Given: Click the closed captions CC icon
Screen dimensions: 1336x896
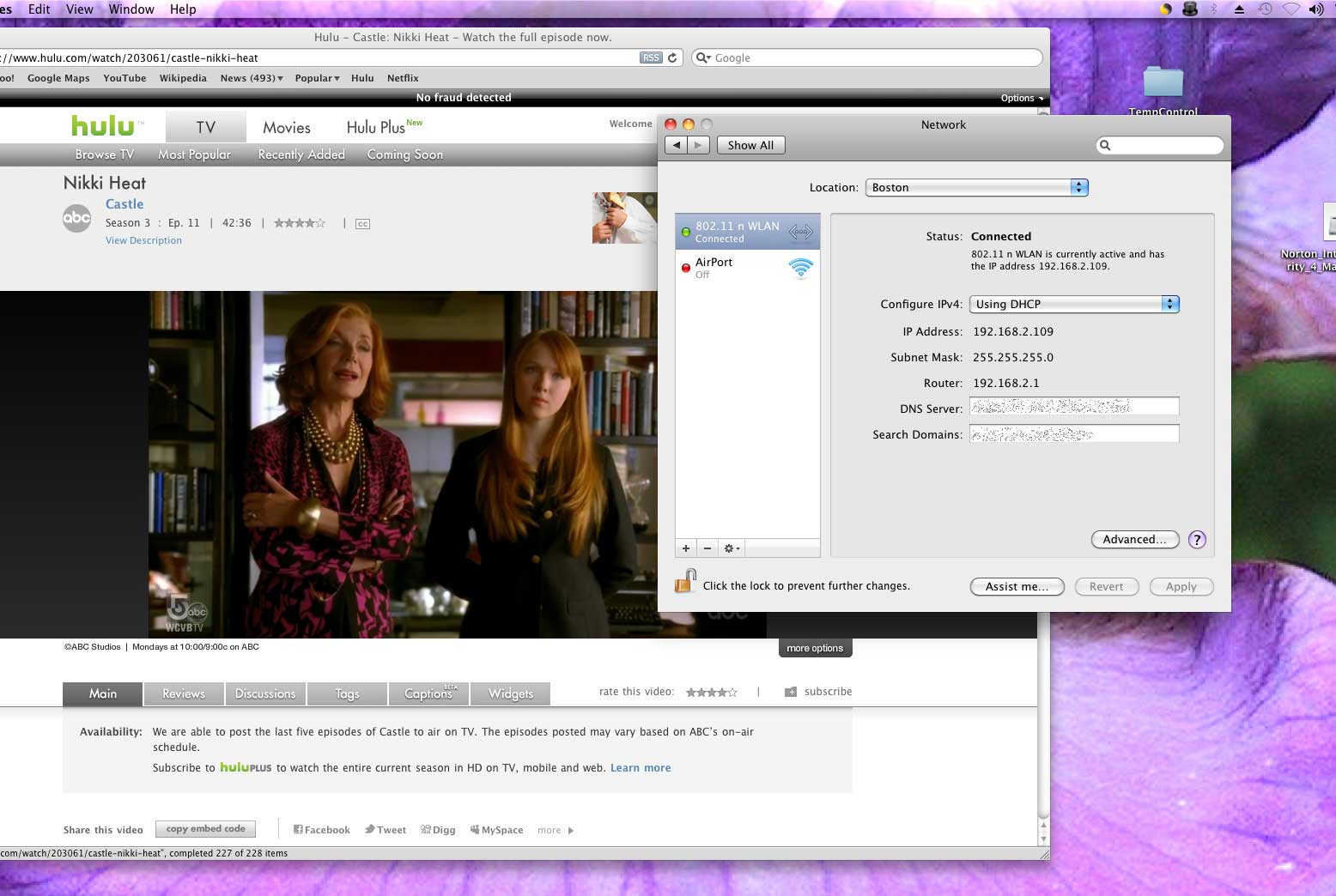Looking at the screenshot, I should (362, 224).
